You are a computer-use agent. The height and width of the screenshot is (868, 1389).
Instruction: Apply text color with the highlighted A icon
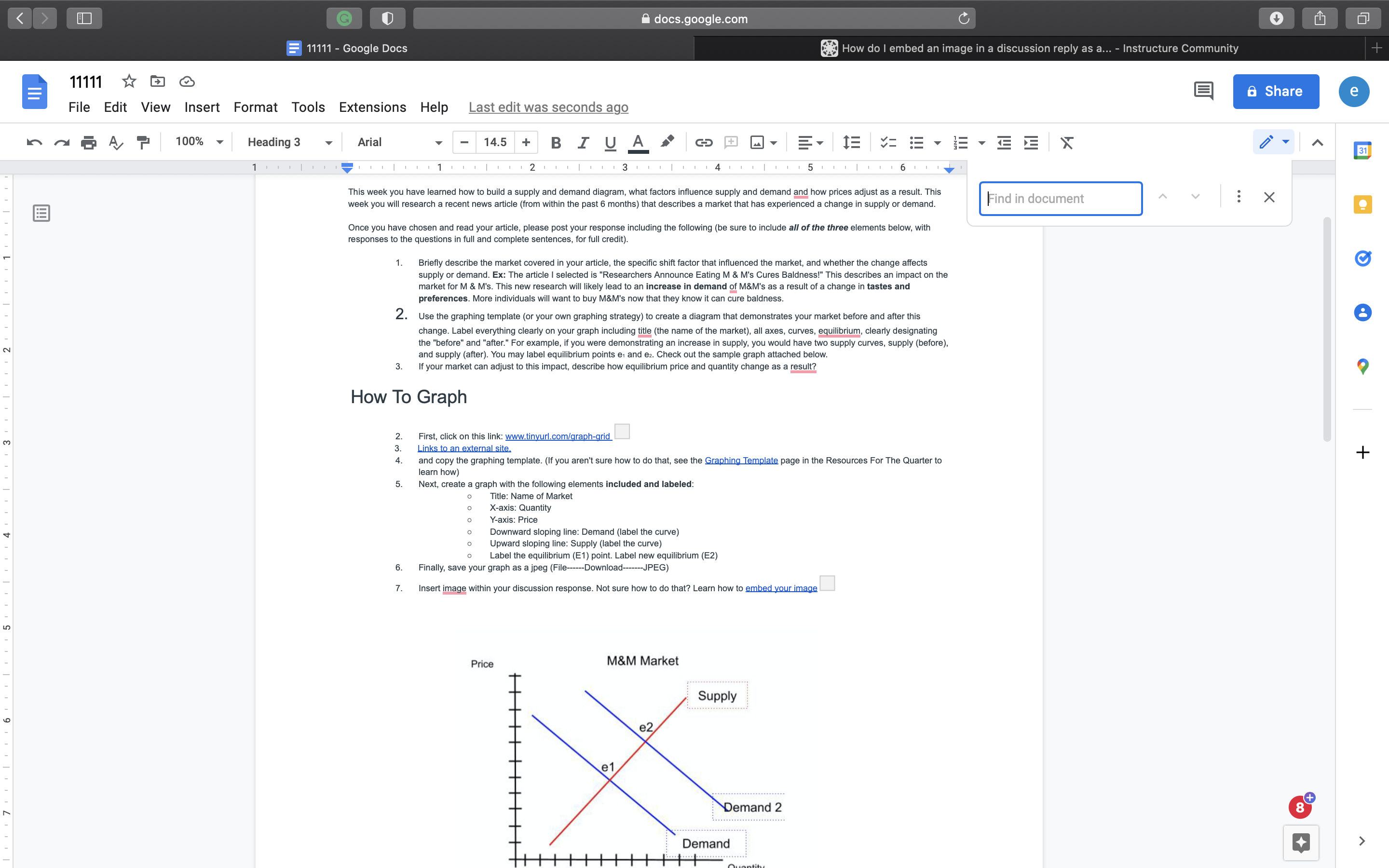(x=638, y=142)
